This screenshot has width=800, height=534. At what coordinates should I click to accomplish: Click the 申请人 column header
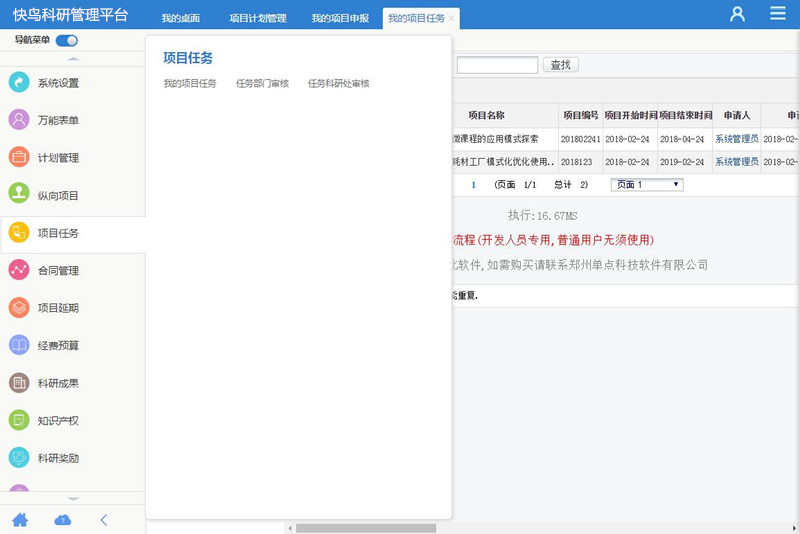(x=737, y=115)
